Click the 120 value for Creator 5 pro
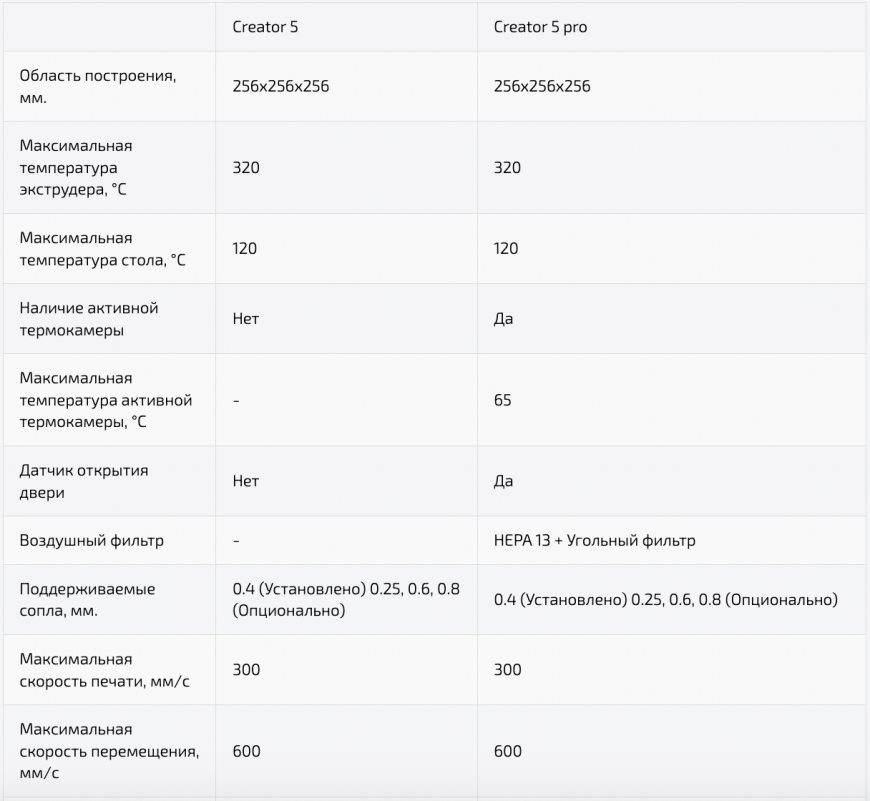 [x=506, y=248]
